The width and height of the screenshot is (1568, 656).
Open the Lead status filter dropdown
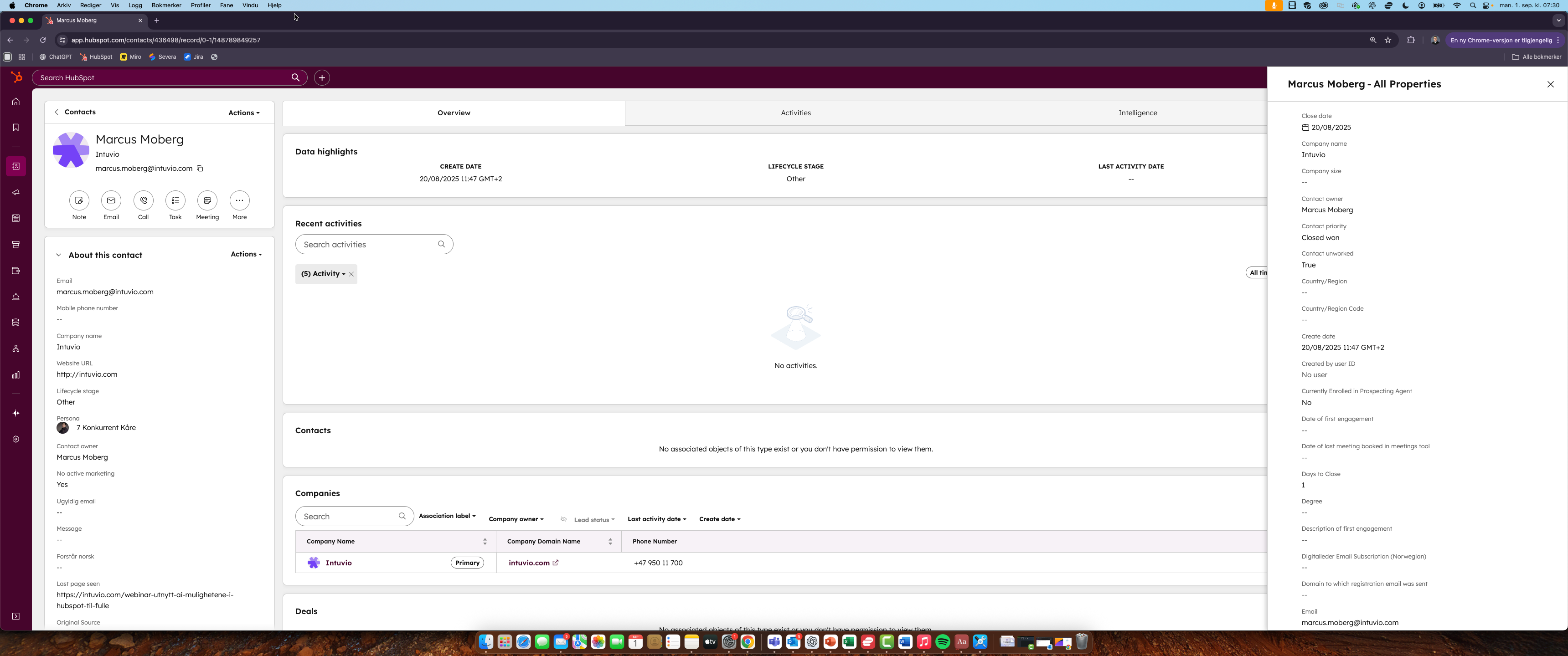tap(594, 520)
